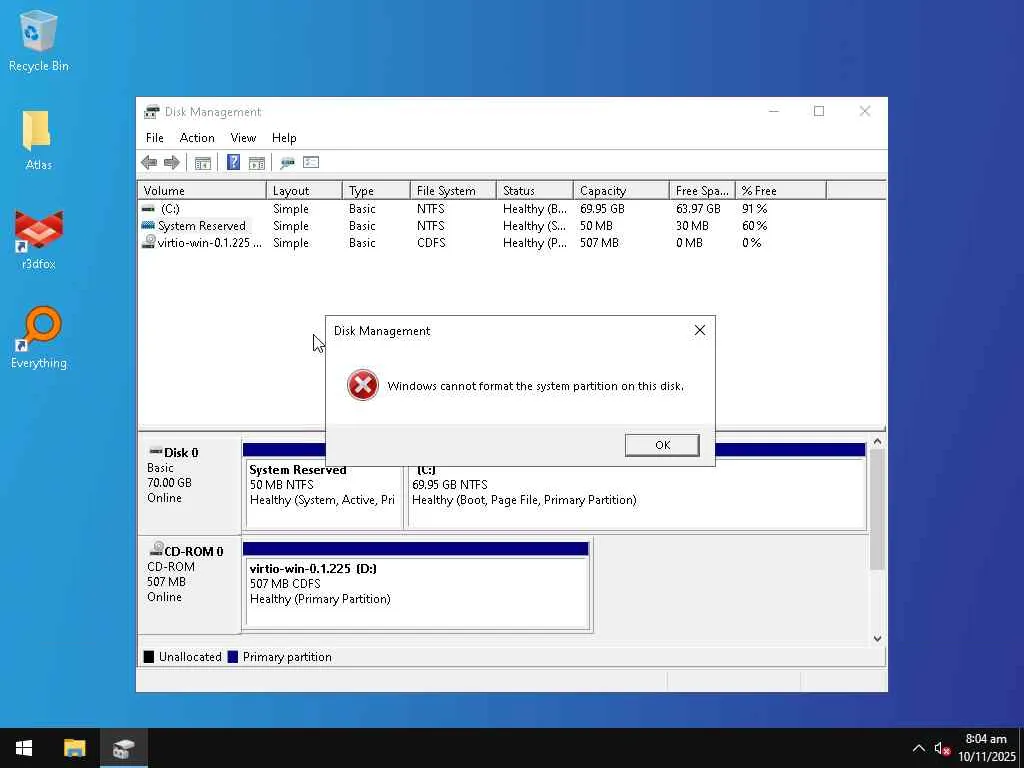Screen dimensions: 1024x768
Task: Select the CD-ROM 0 disc icon label
Action: 186,551
